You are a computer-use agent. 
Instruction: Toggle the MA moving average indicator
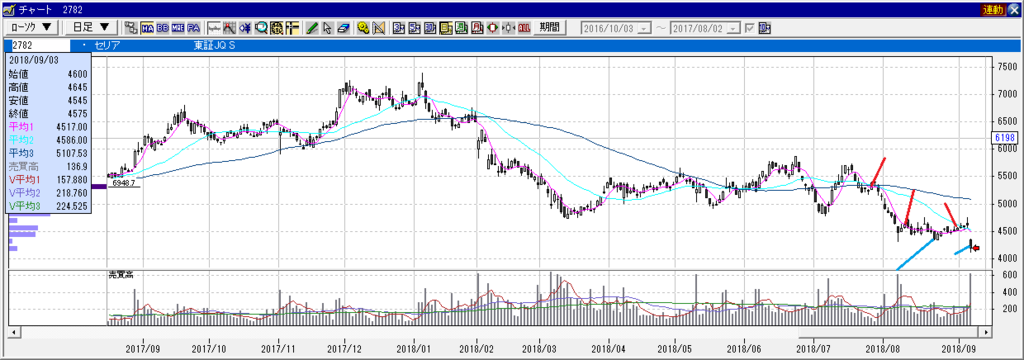146,27
